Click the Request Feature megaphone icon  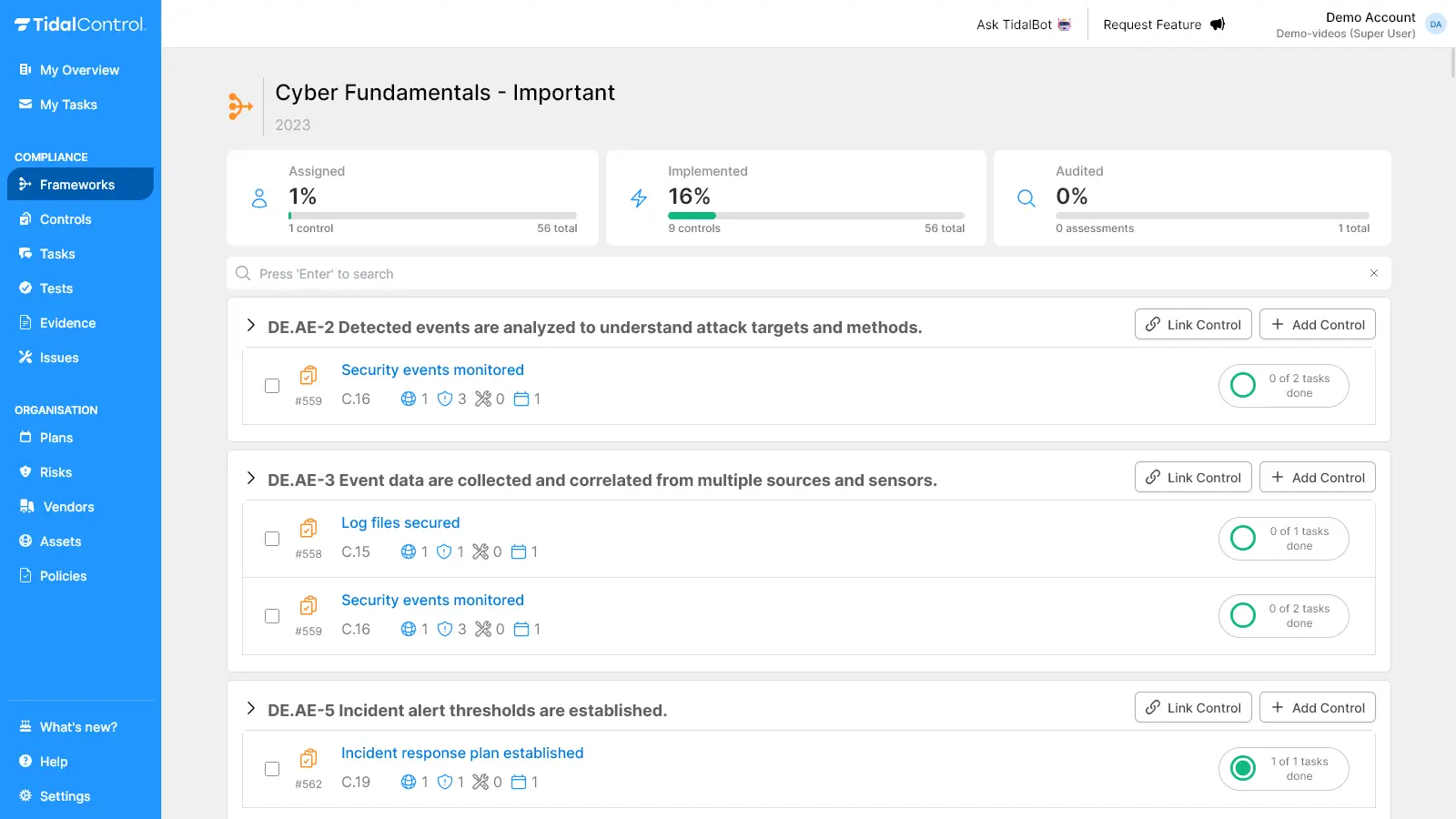click(x=1217, y=25)
